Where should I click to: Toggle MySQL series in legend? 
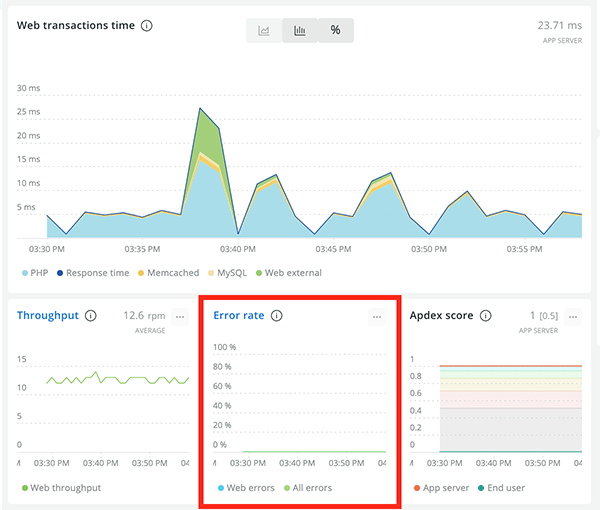click(227, 273)
